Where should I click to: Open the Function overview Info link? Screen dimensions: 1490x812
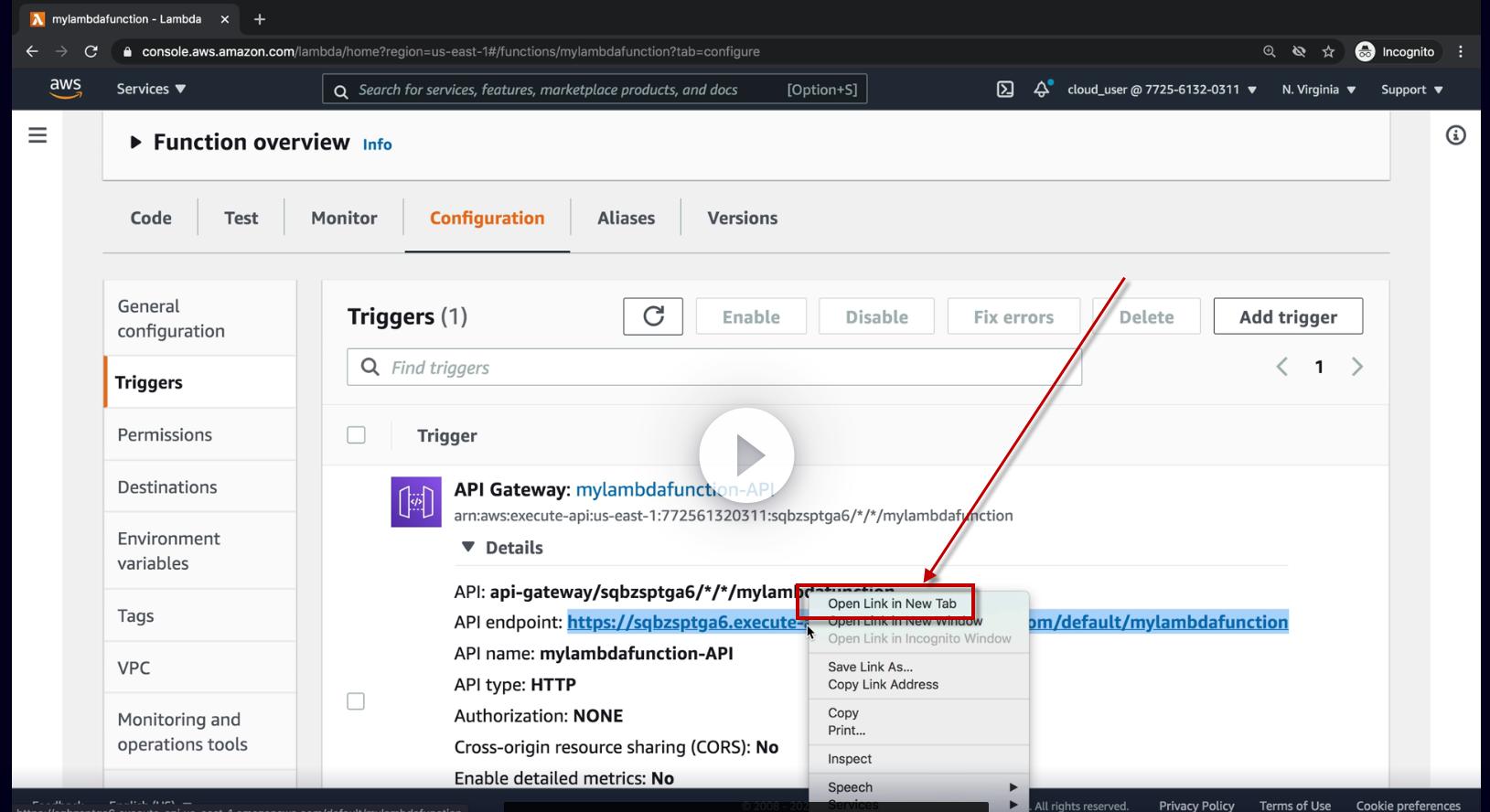click(377, 144)
